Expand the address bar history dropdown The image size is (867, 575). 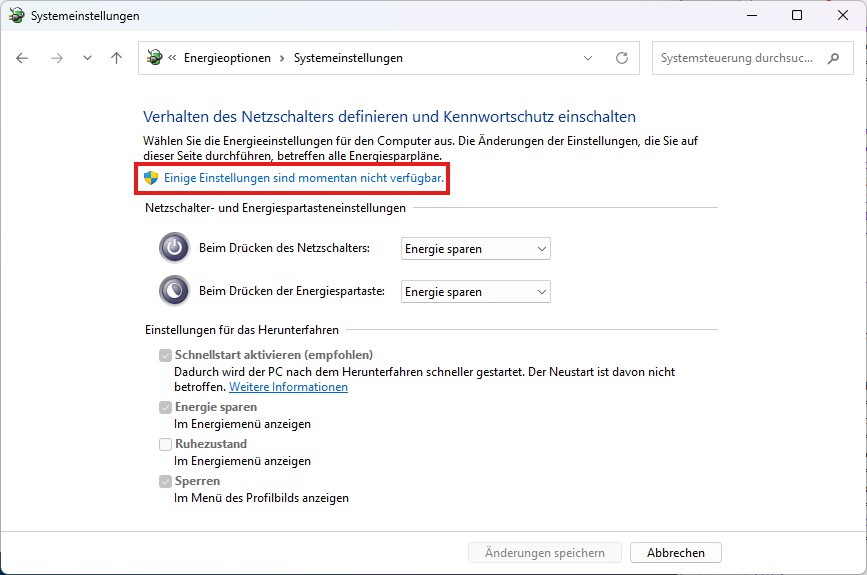click(x=588, y=58)
